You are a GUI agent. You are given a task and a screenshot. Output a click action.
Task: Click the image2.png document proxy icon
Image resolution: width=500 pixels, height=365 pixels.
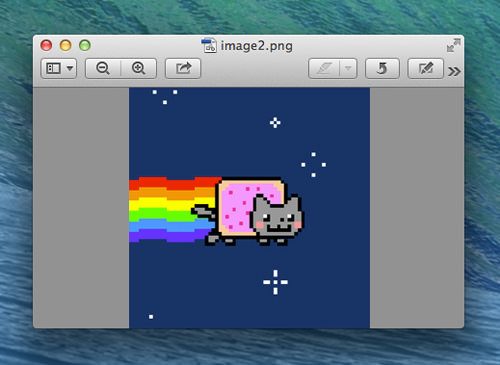click(209, 46)
